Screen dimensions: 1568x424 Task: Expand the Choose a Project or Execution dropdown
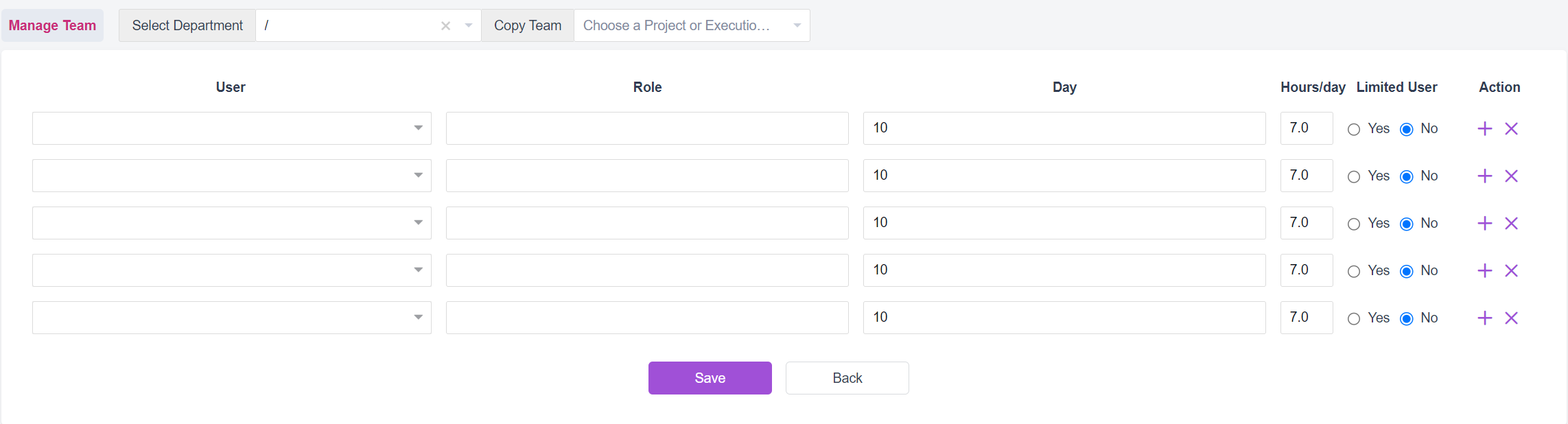[x=692, y=26]
